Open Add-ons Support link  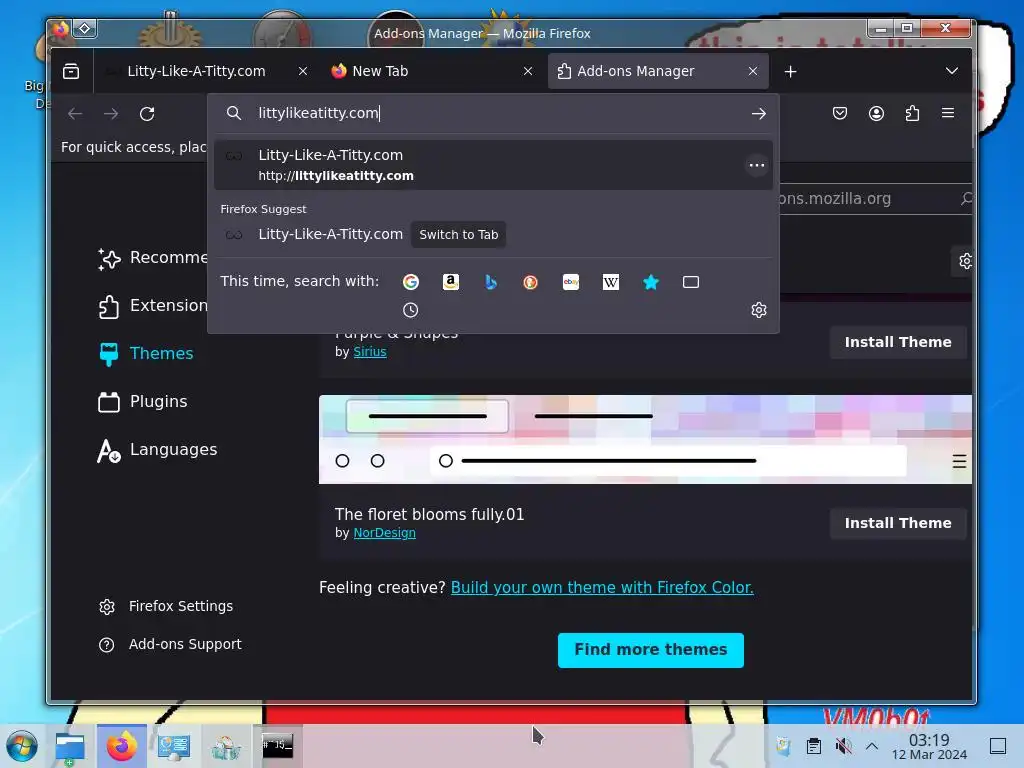170,645
